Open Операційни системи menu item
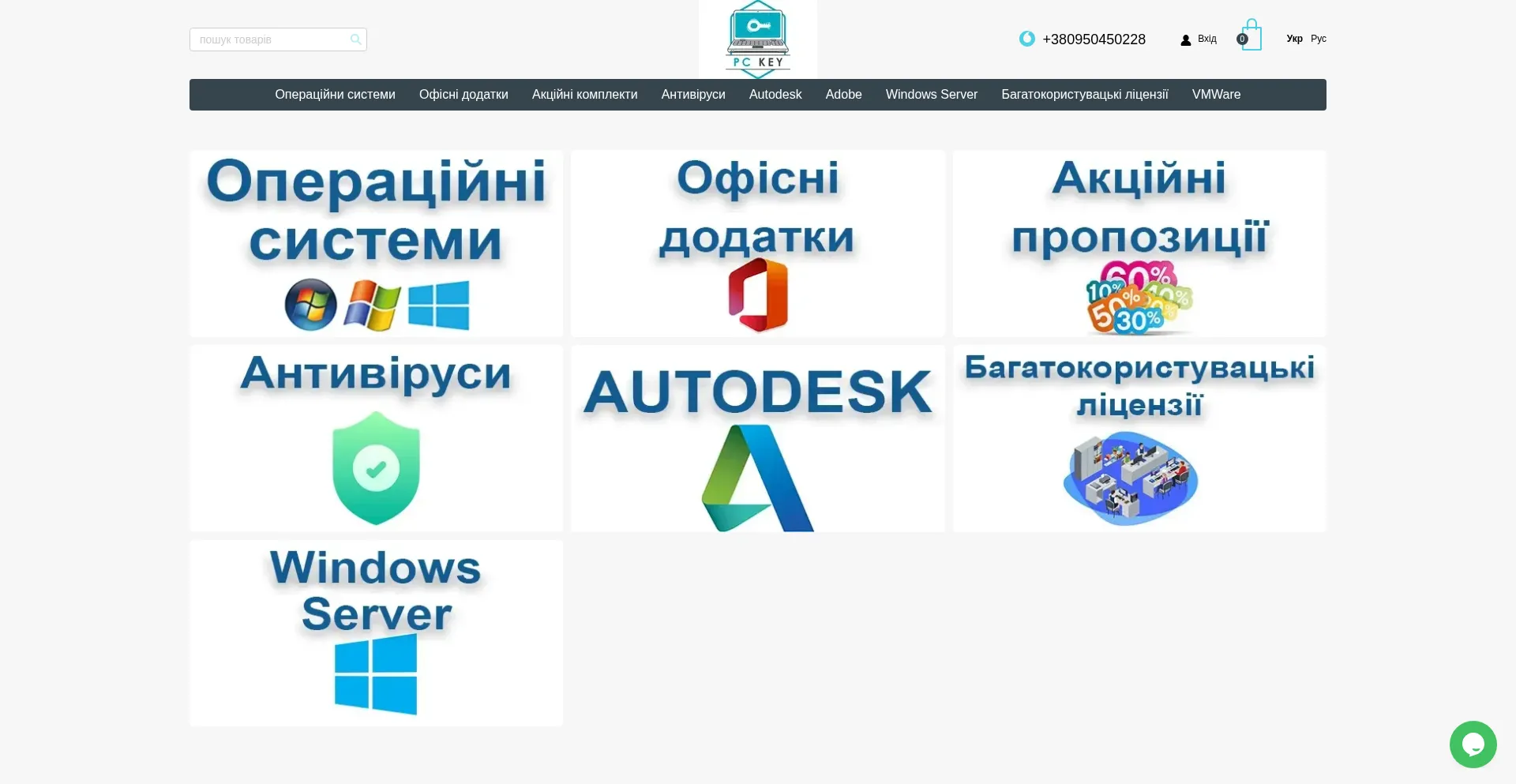The height and width of the screenshot is (784, 1516). tap(335, 95)
